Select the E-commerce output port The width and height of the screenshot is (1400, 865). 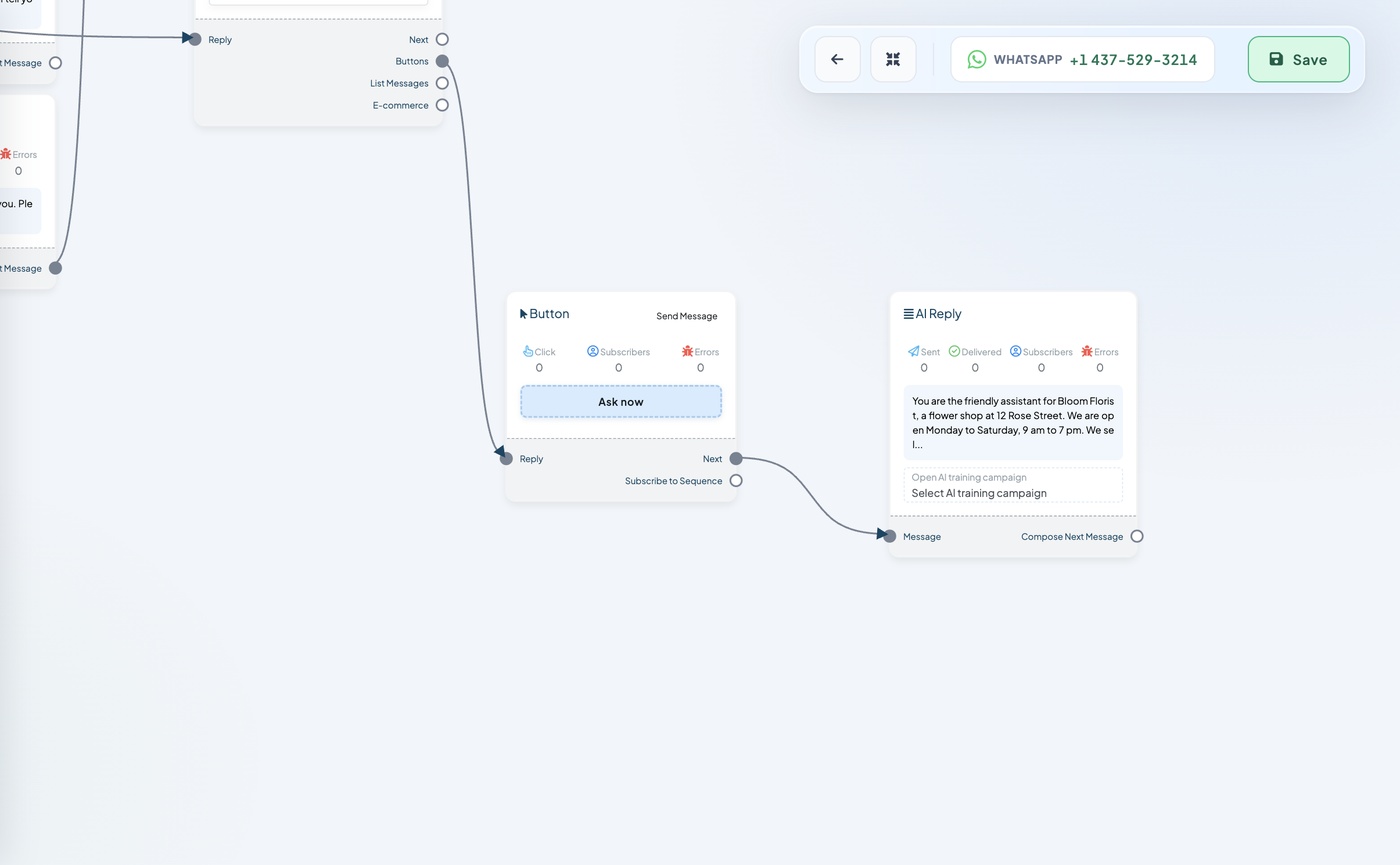pyautogui.click(x=442, y=105)
